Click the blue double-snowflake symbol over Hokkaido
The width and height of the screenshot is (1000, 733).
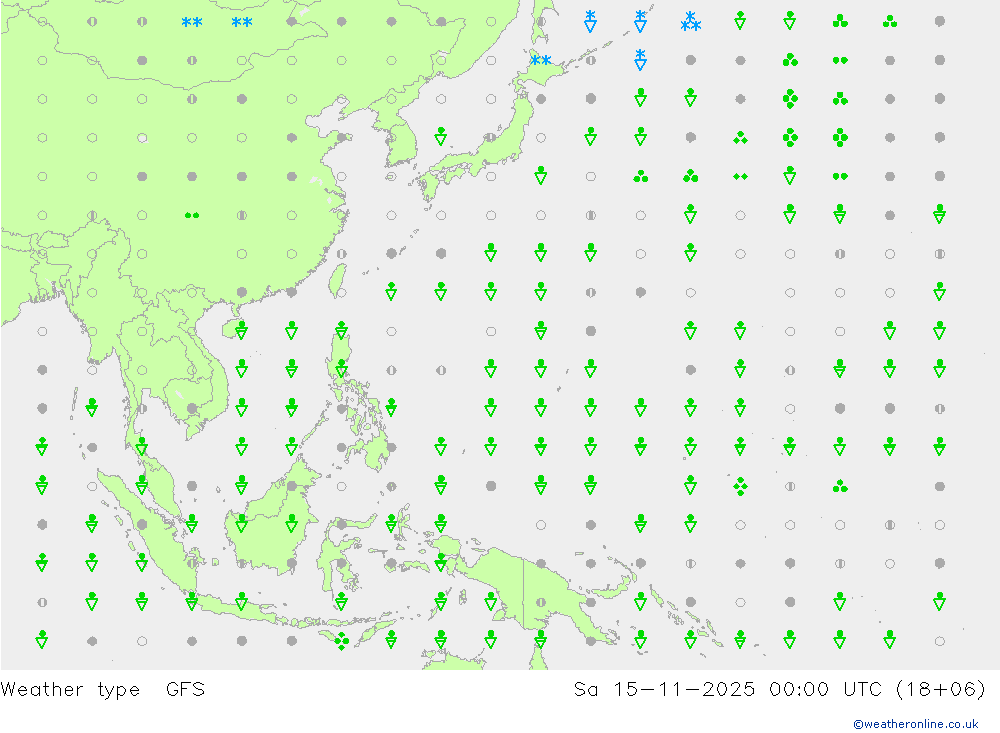tap(541, 61)
